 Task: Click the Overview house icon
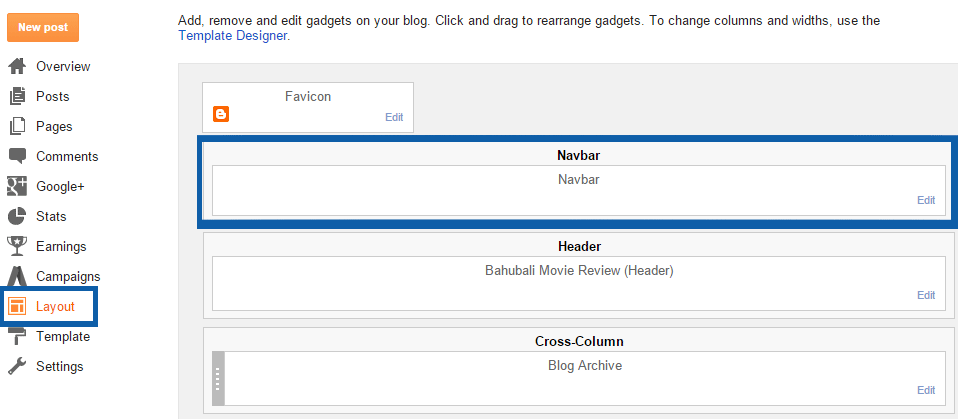[17, 66]
